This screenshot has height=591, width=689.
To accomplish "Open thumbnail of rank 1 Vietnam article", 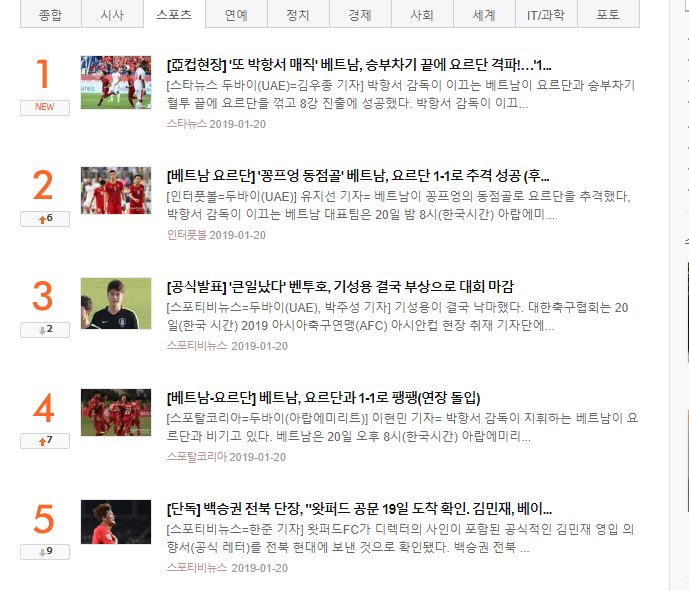I will point(116,82).
